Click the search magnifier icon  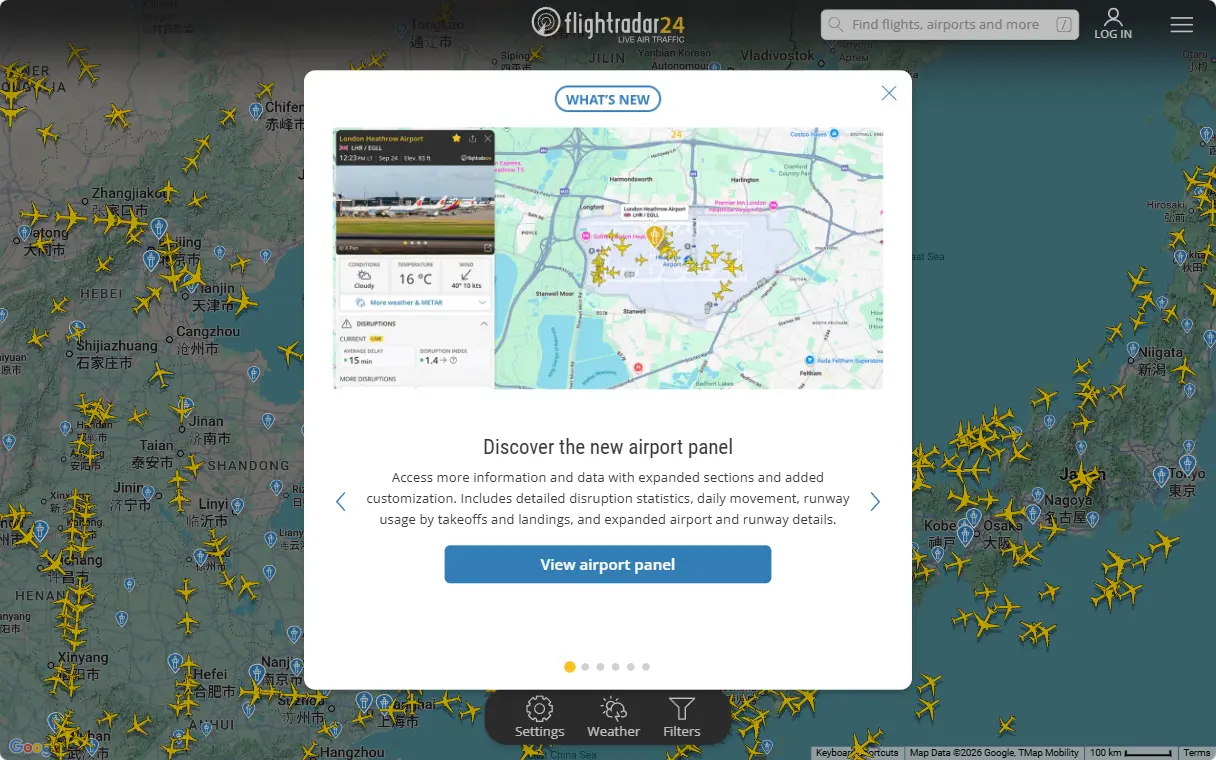[835, 25]
